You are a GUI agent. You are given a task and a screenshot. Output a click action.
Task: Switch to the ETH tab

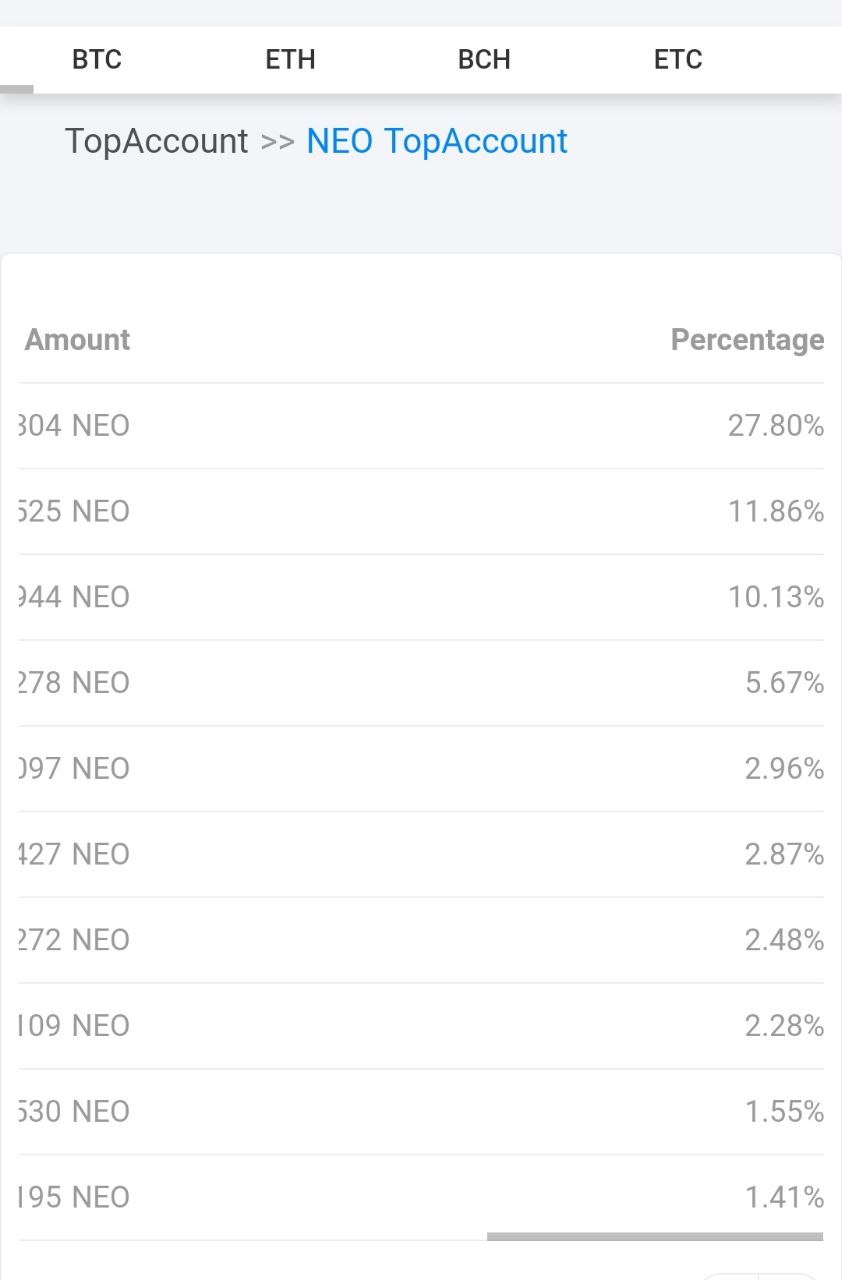290,60
